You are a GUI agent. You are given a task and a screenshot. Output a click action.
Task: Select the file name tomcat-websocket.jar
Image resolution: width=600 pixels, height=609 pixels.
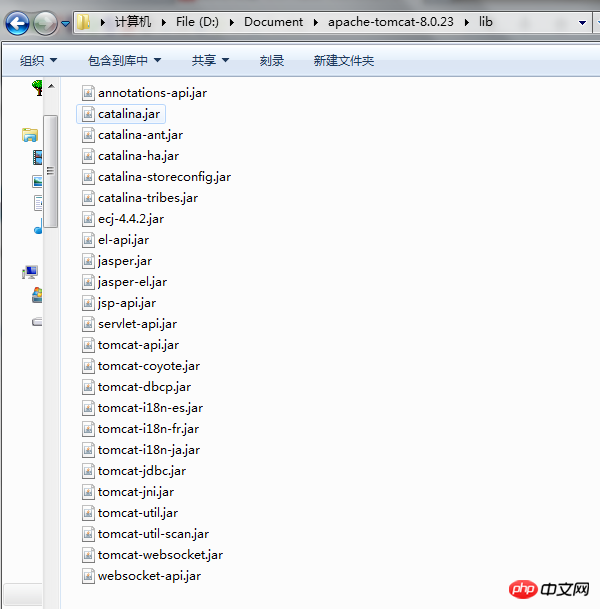tap(160, 555)
